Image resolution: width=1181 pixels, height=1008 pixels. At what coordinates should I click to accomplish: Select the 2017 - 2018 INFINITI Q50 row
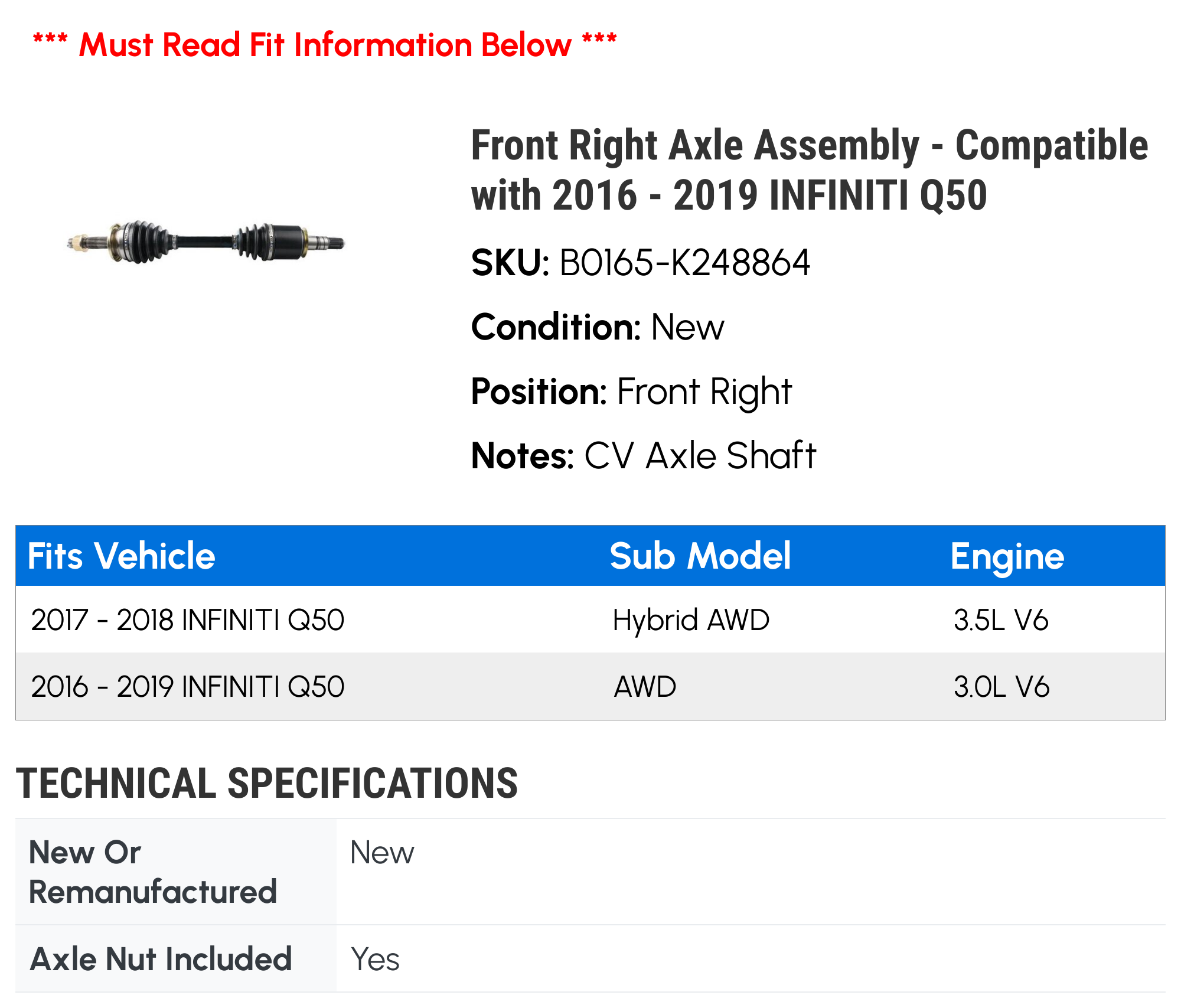[x=590, y=619]
